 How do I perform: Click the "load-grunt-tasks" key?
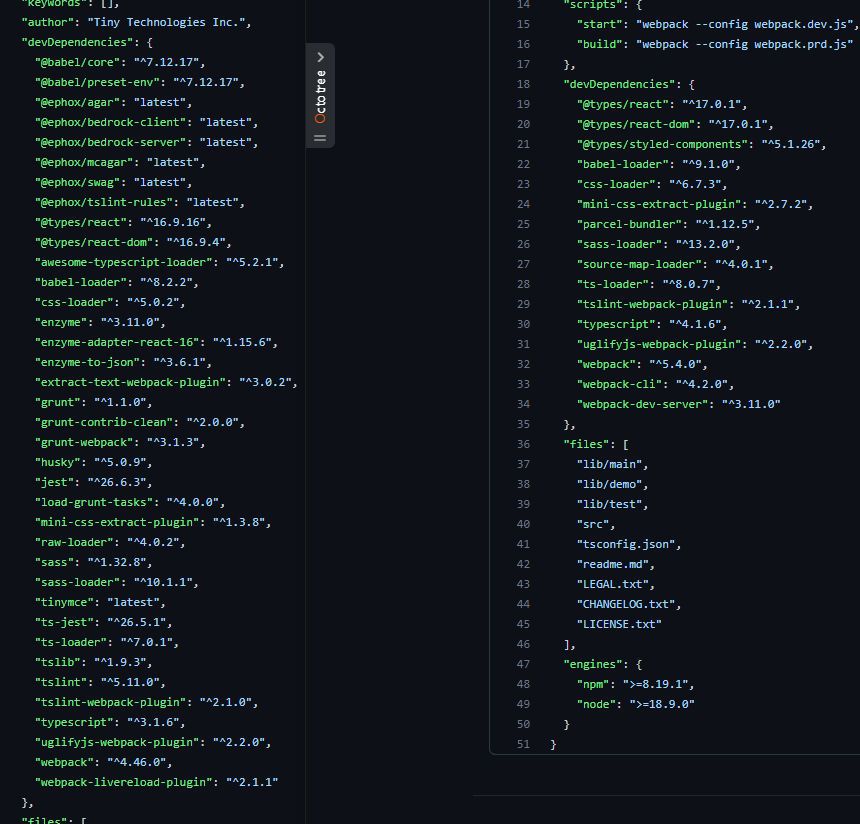[94, 502]
